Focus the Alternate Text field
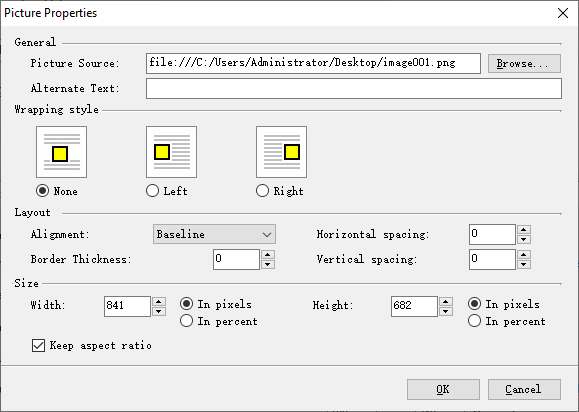579x412 pixels. 354,88
